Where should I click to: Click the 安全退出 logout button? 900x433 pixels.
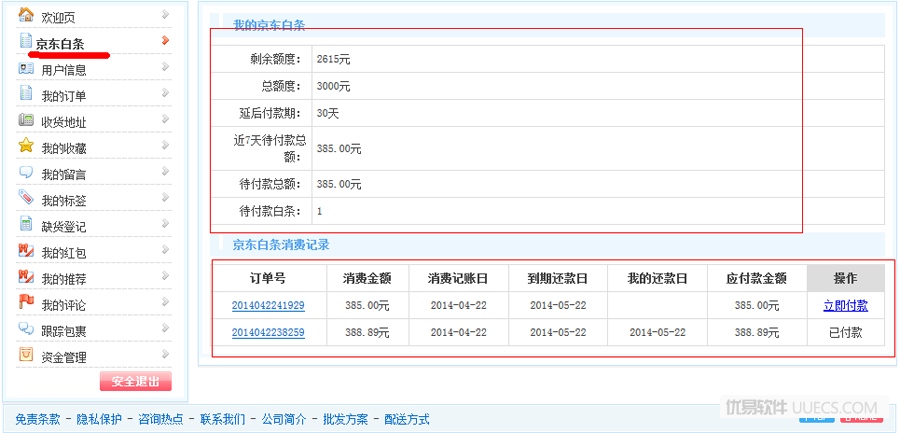135,381
